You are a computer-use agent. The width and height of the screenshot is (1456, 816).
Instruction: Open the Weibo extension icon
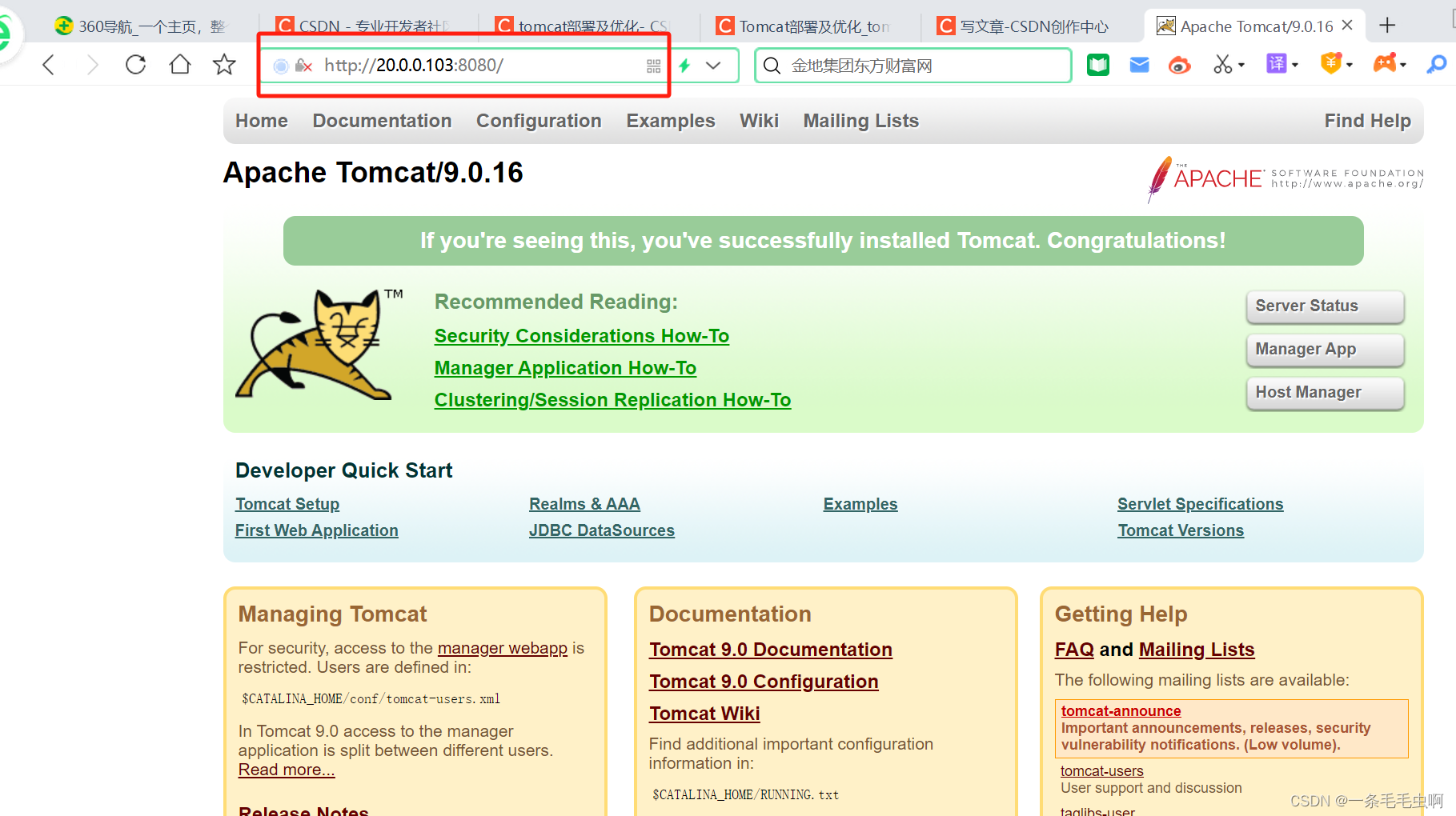[x=1180, y=65]
